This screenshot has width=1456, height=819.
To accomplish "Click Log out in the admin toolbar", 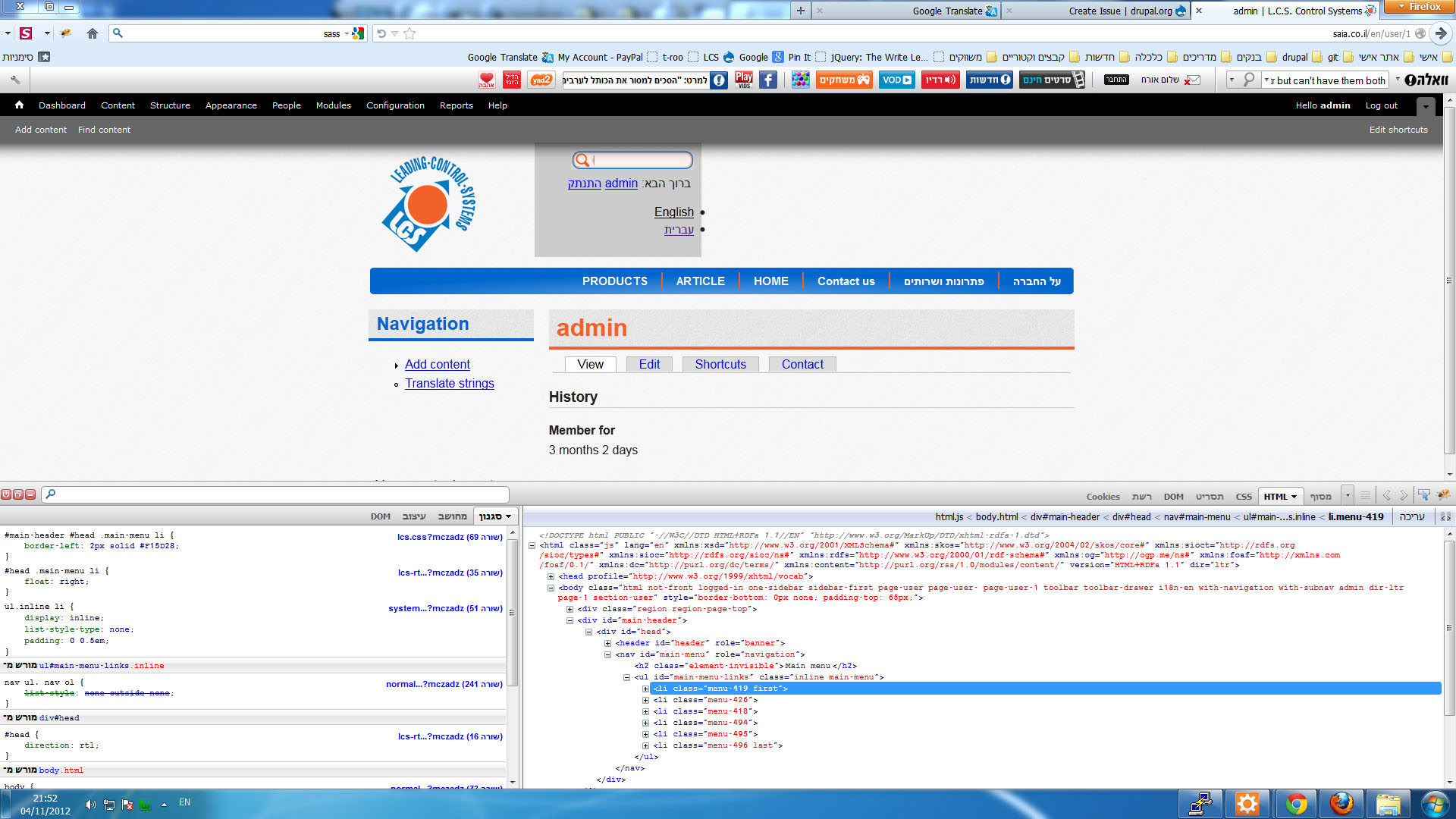I will [x=1381, y=105].
